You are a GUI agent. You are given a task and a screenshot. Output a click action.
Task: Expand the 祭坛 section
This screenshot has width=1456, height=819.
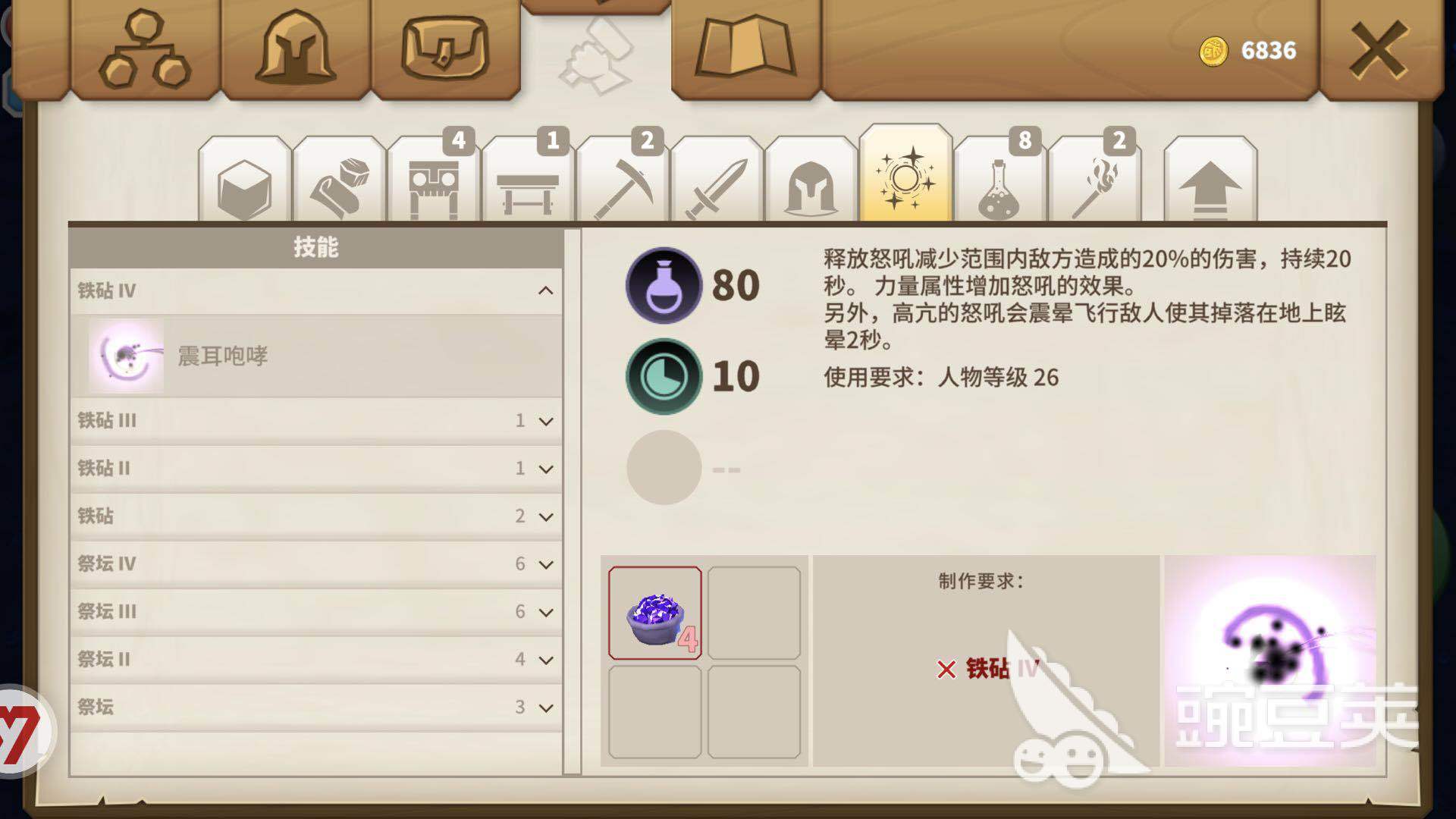[315, 707]
